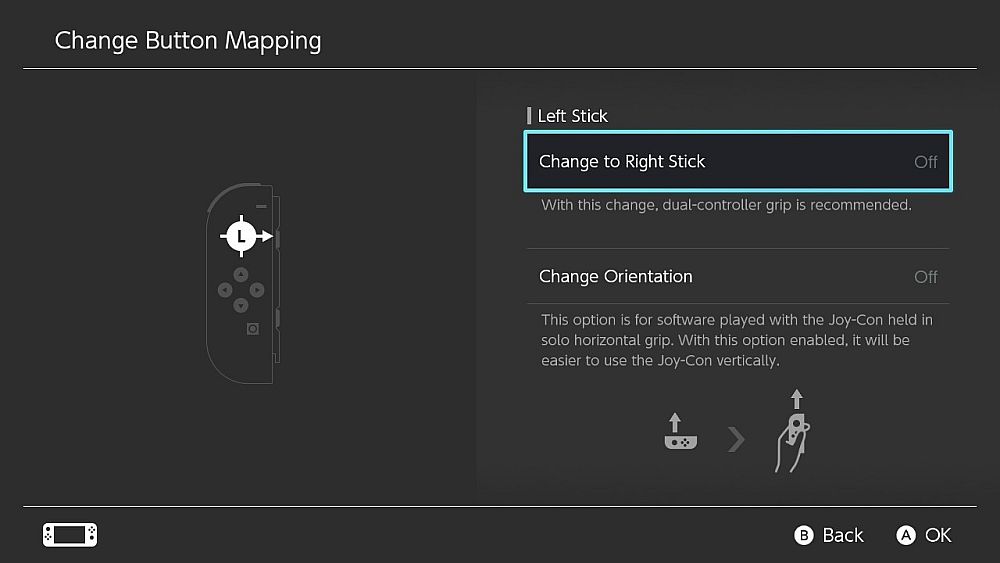Image resolution: width=1000 pixels, height=563 pixels.
Task: Click the hand holding vertical Joy-Con illustration
Action: [794, 432]
